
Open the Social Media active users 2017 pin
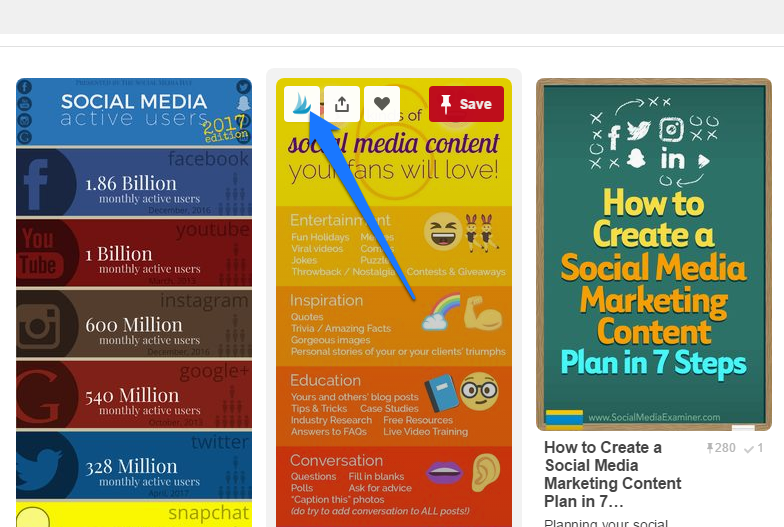(x=134, y=302)
